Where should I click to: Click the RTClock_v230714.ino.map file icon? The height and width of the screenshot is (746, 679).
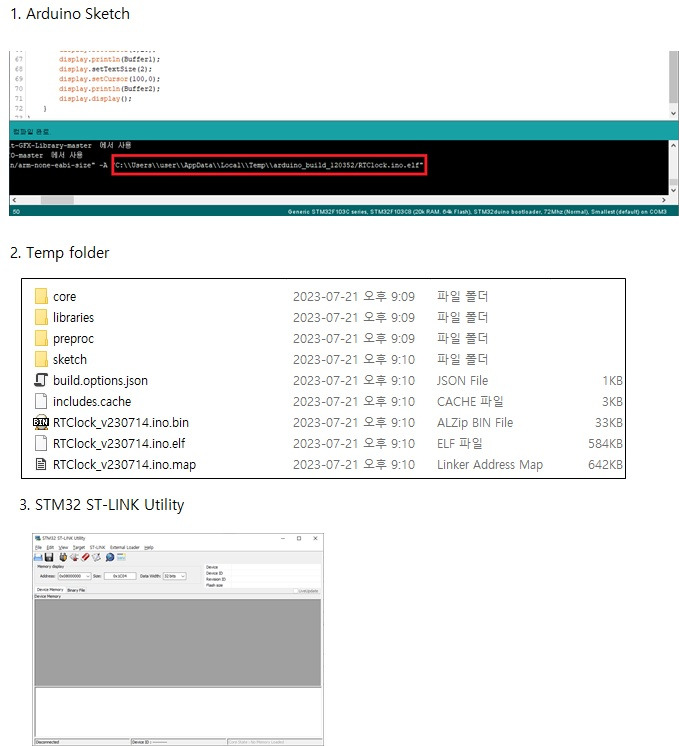click(x=41, y=464)
